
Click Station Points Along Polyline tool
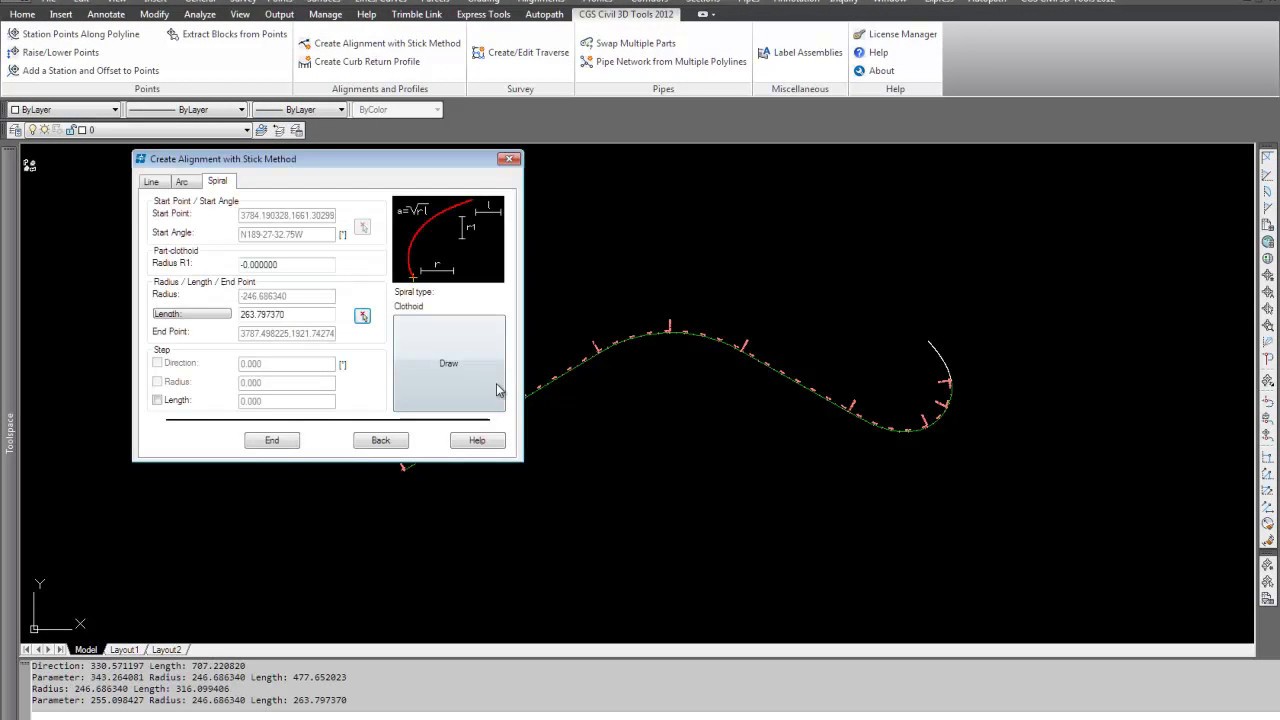click(73, 34)
